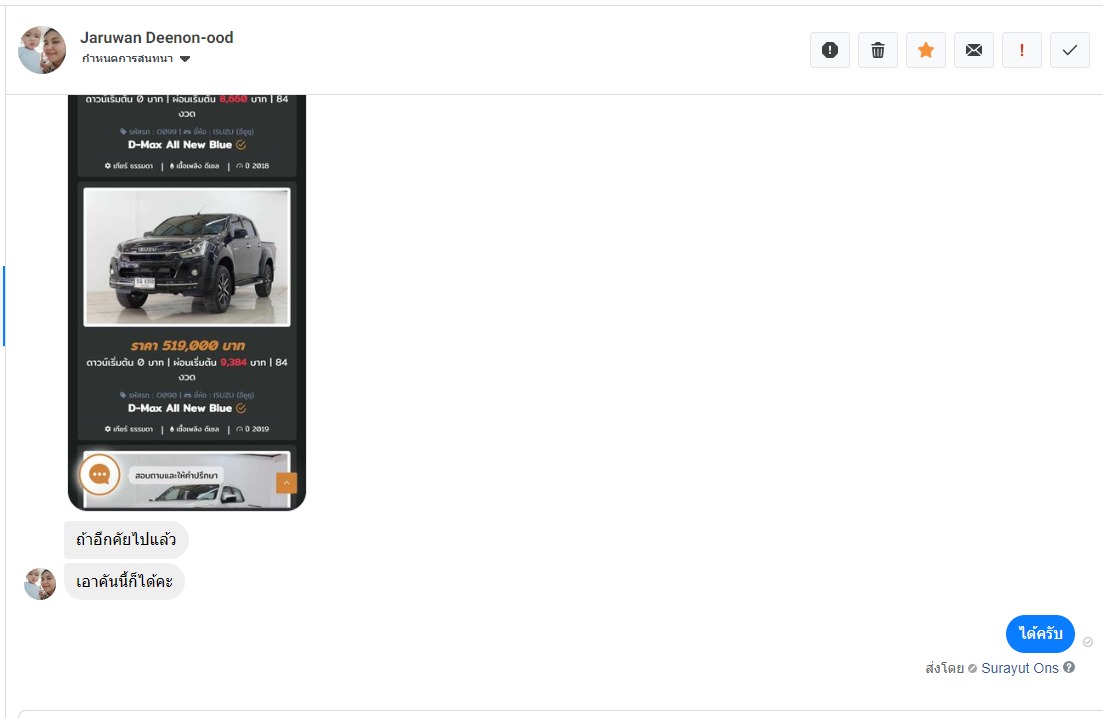Click Jaruwan's profile picture in header

[42, 50]
